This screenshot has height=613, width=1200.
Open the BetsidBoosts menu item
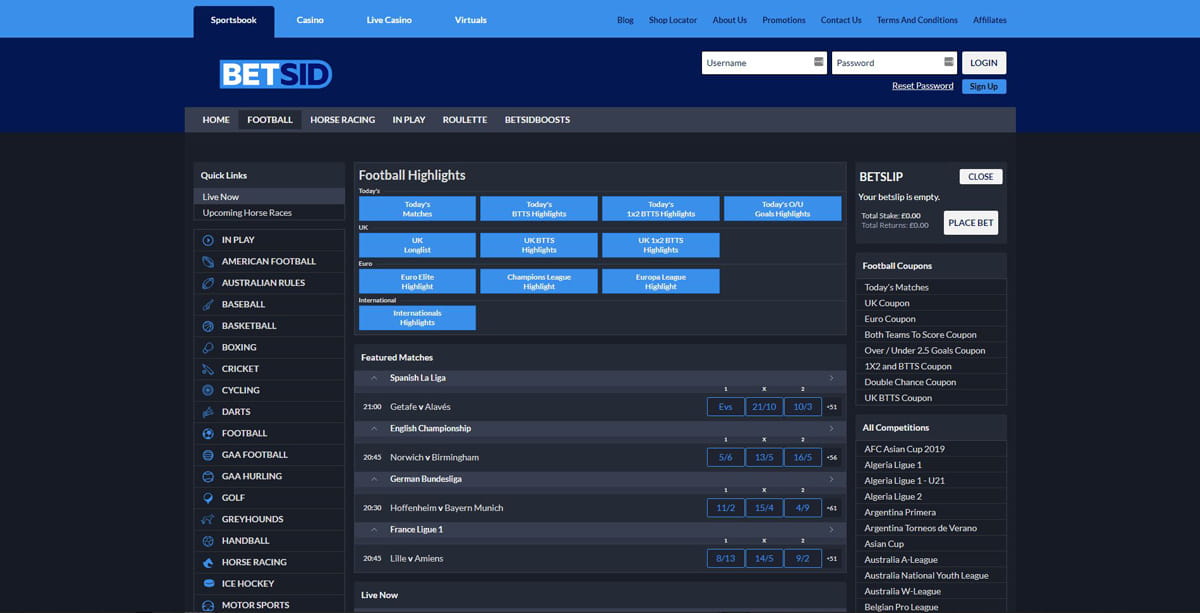click(x=537, y=120)
